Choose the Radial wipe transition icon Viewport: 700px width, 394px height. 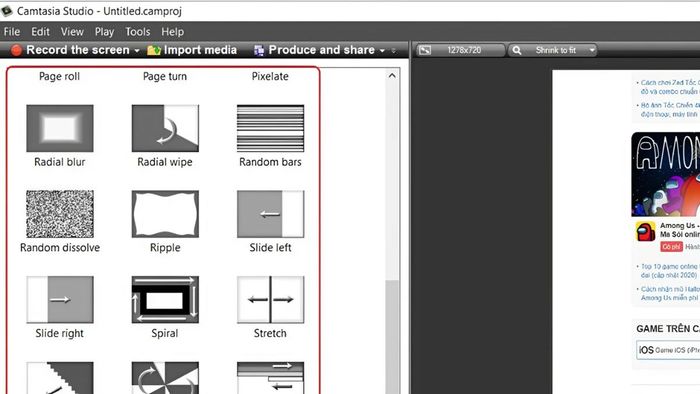[165, 129]
